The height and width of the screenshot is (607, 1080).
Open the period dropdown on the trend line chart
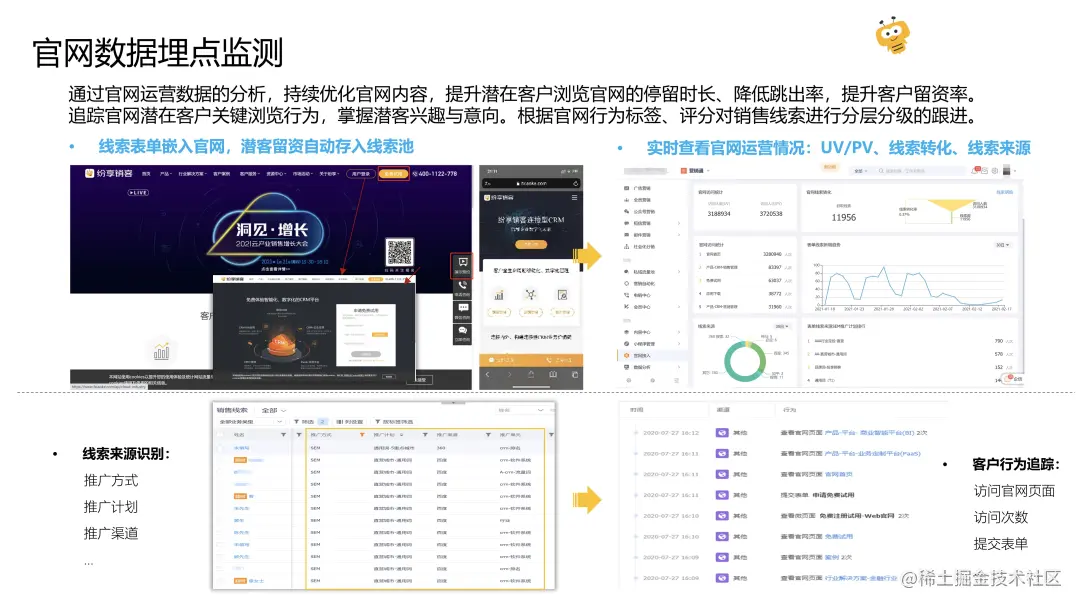click(x=1002, y=245)
